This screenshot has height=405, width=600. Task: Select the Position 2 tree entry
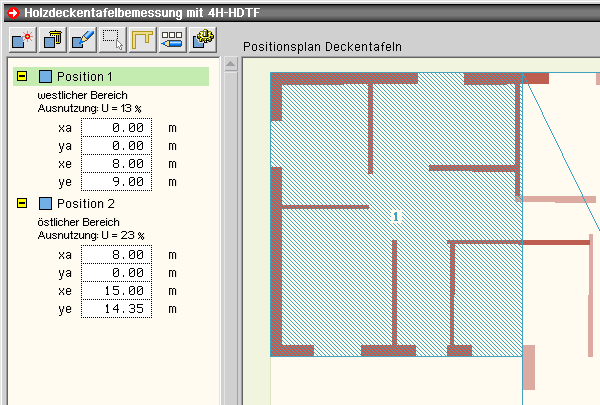(x=85, y=204)
